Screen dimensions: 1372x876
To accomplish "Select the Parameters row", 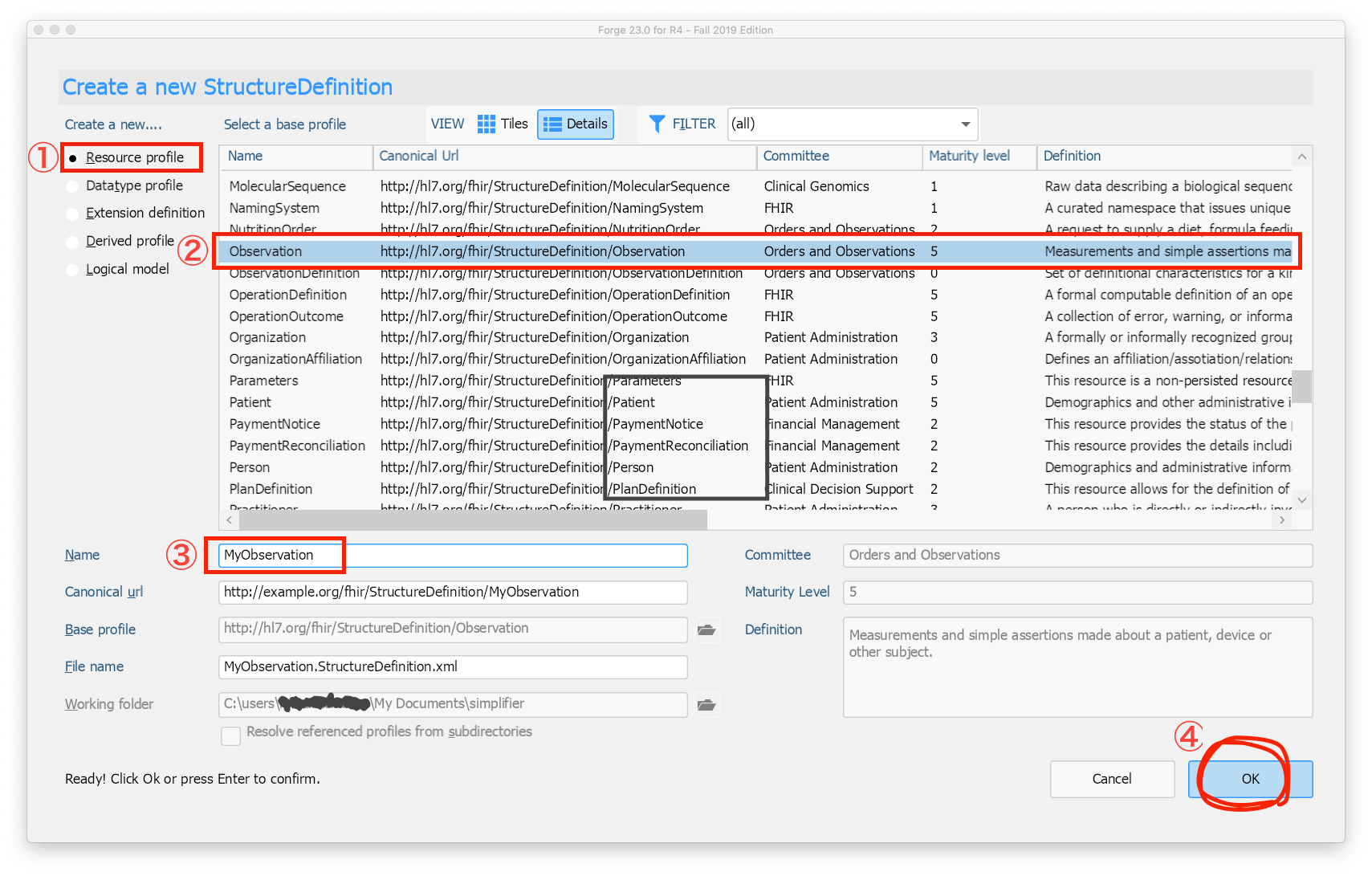I will click(756, 381).
